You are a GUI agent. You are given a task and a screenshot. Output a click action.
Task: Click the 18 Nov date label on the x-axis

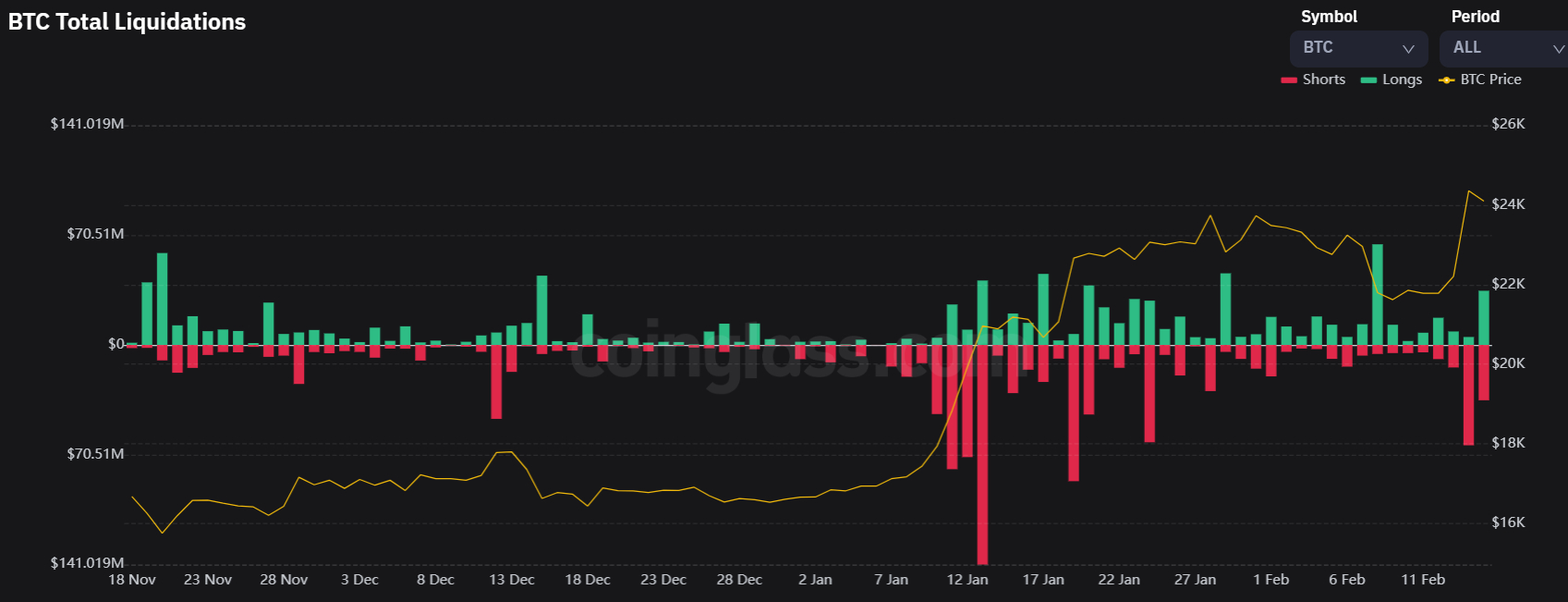(132, 580)
